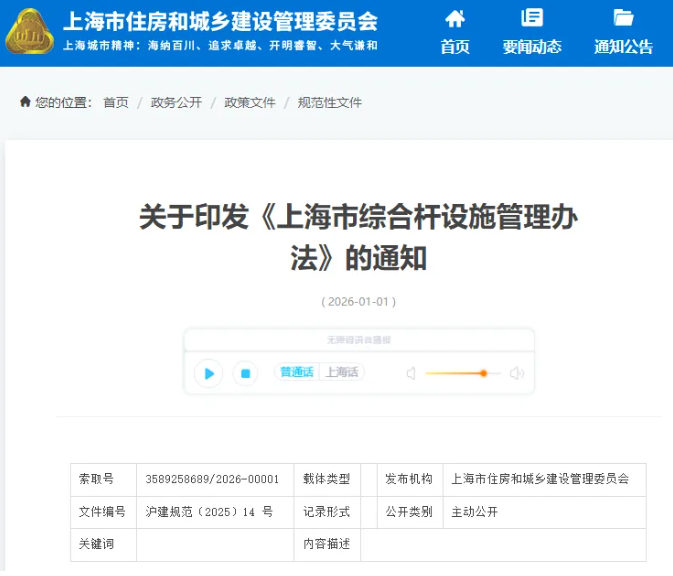The height and width of the screenshot is (576, 673).
Task: Click the 上海市住房和城乡建设管理委员会 site title
Action: coord(220,20)
